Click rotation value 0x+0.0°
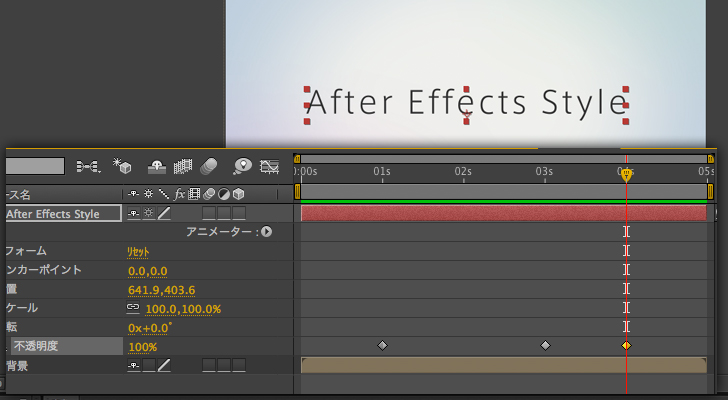The width and height of the screenshot is (728, 400). pos(150,328)
